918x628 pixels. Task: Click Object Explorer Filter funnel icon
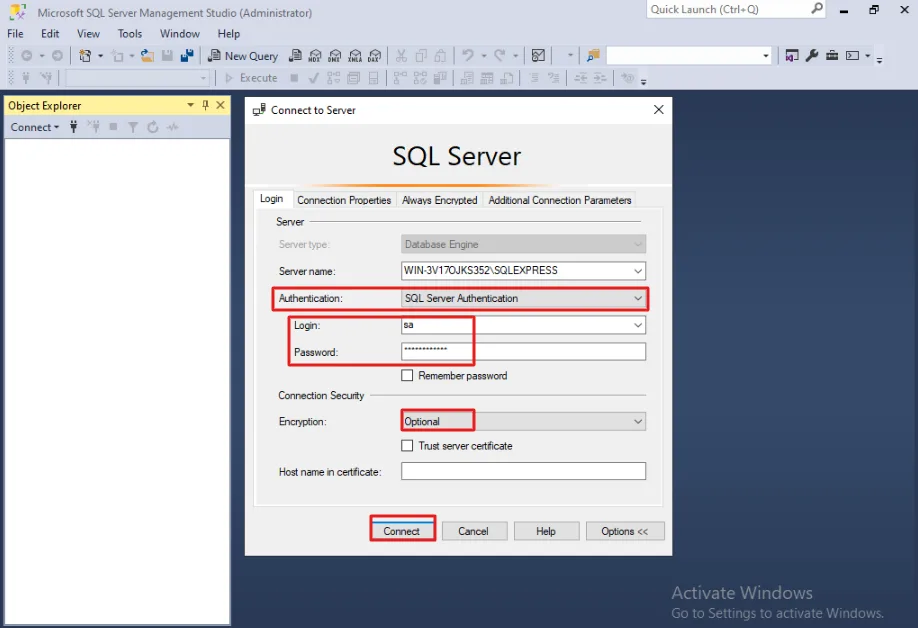tap(133, 127)
